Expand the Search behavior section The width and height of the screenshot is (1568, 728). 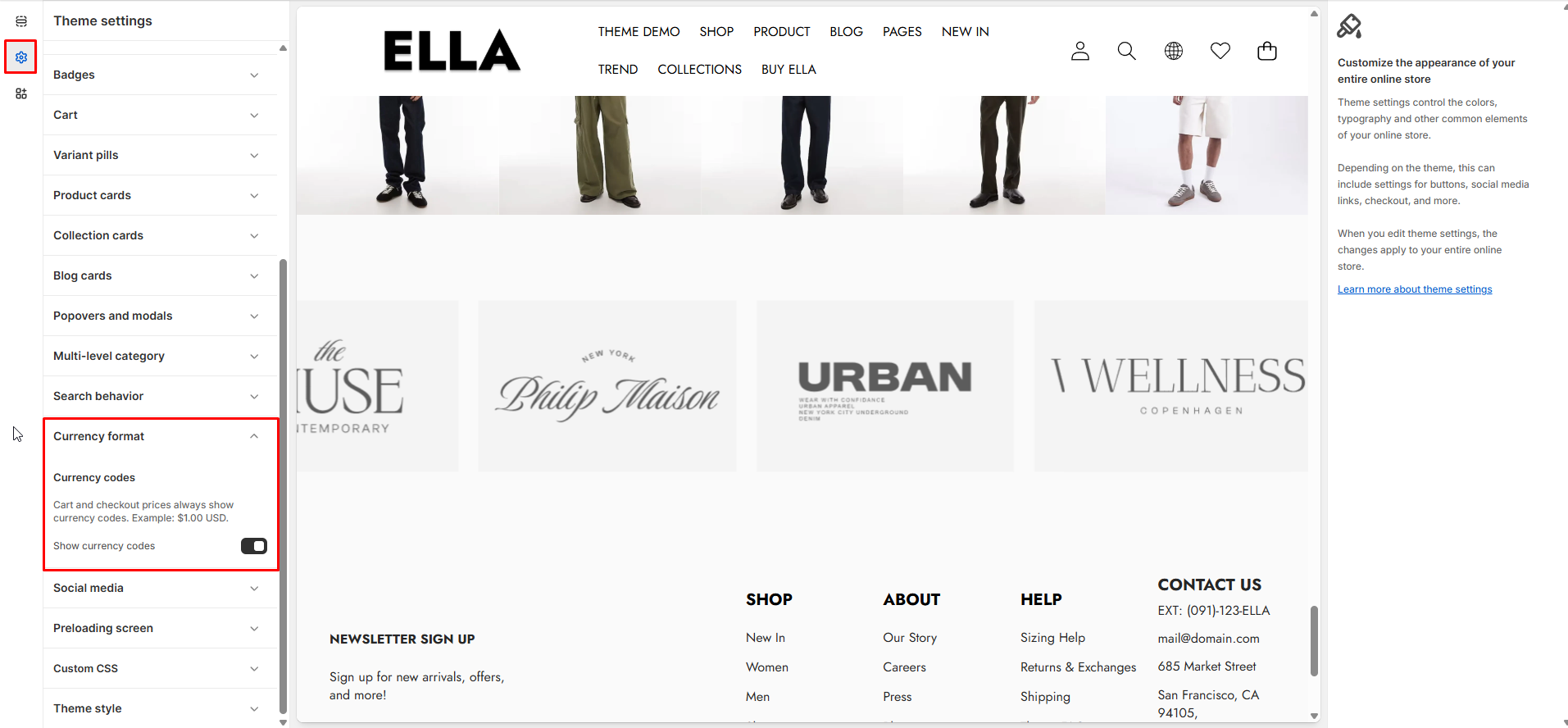pos(161,396)
